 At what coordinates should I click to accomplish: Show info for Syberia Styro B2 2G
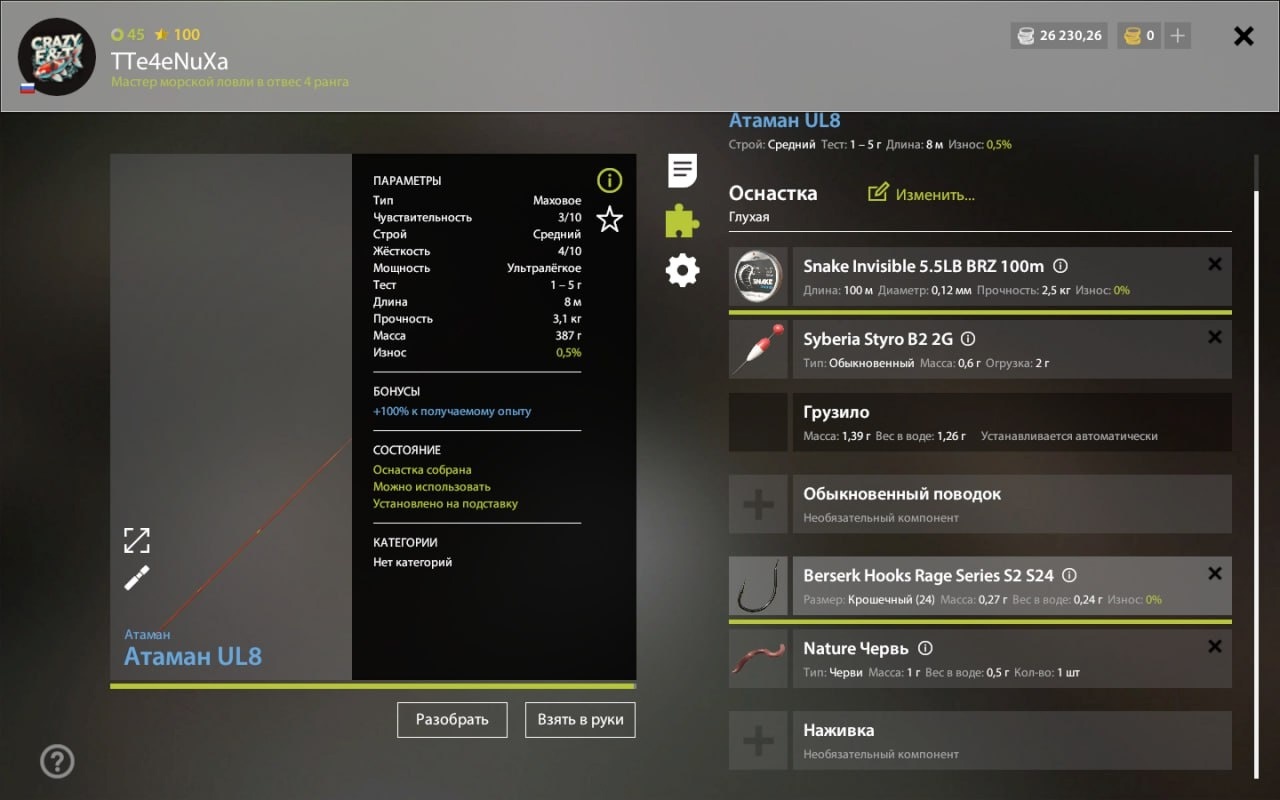[968, 339]
